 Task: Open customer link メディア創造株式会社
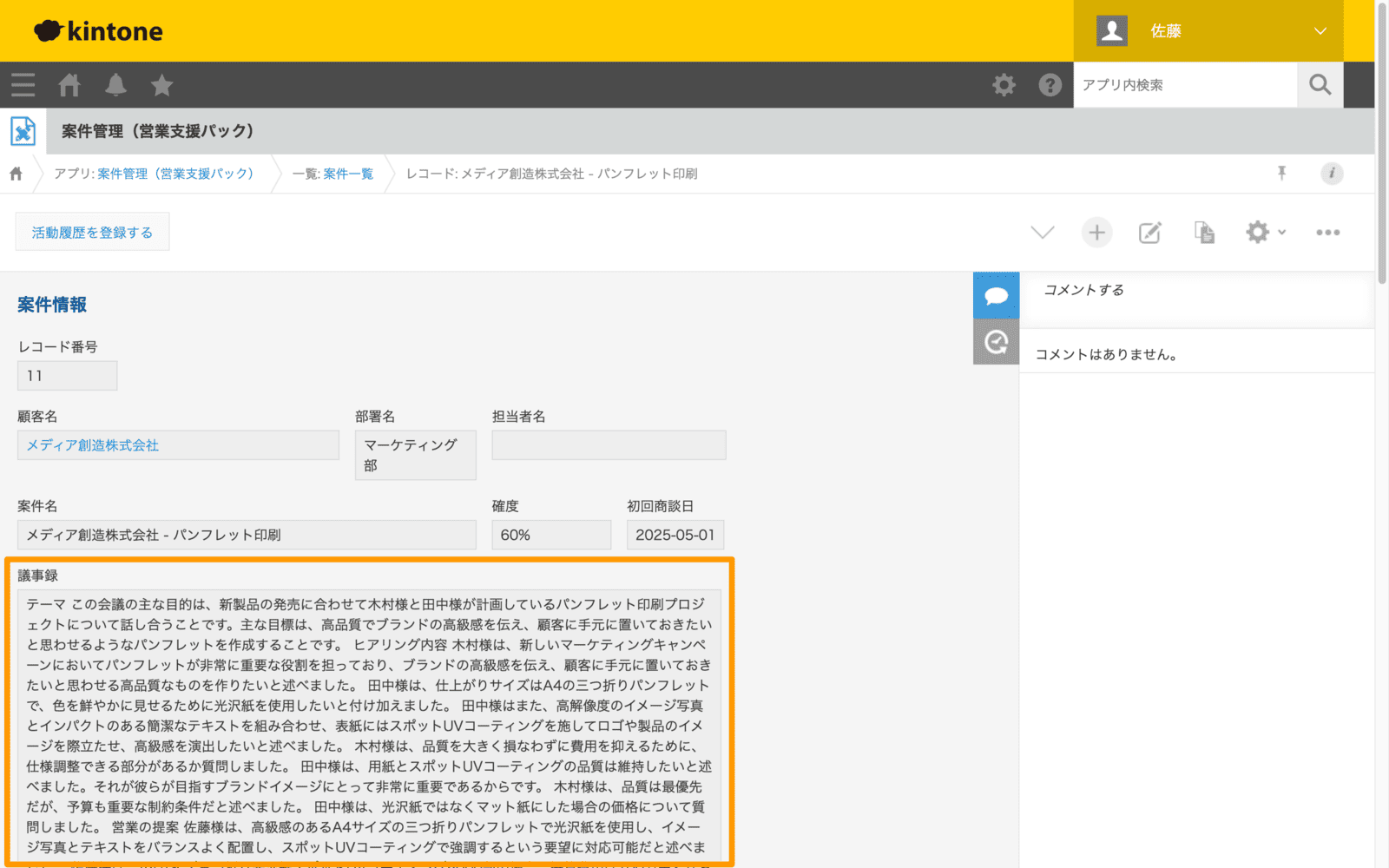[x=93, y=445]
